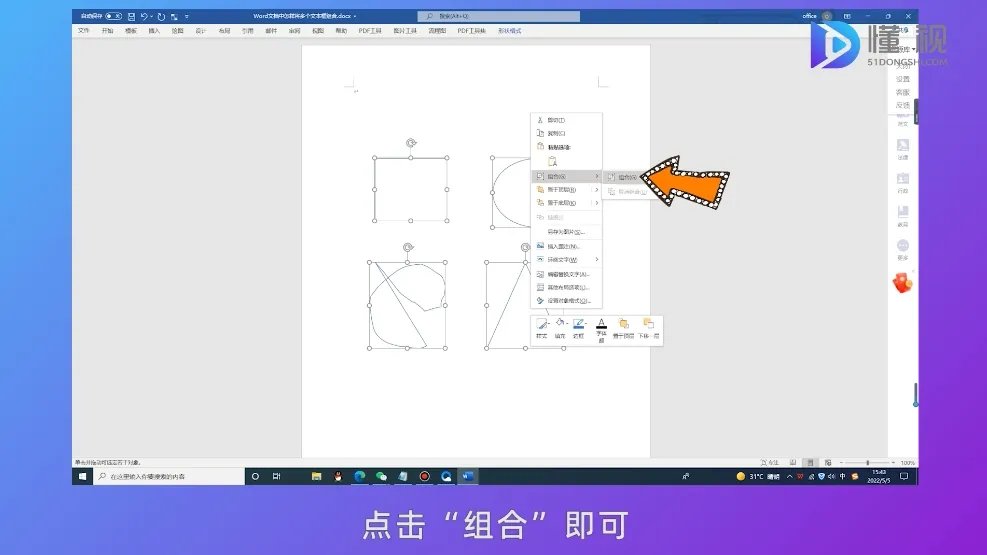
Task: Toggle the AutoSave switch
Action: coord(114,16)
